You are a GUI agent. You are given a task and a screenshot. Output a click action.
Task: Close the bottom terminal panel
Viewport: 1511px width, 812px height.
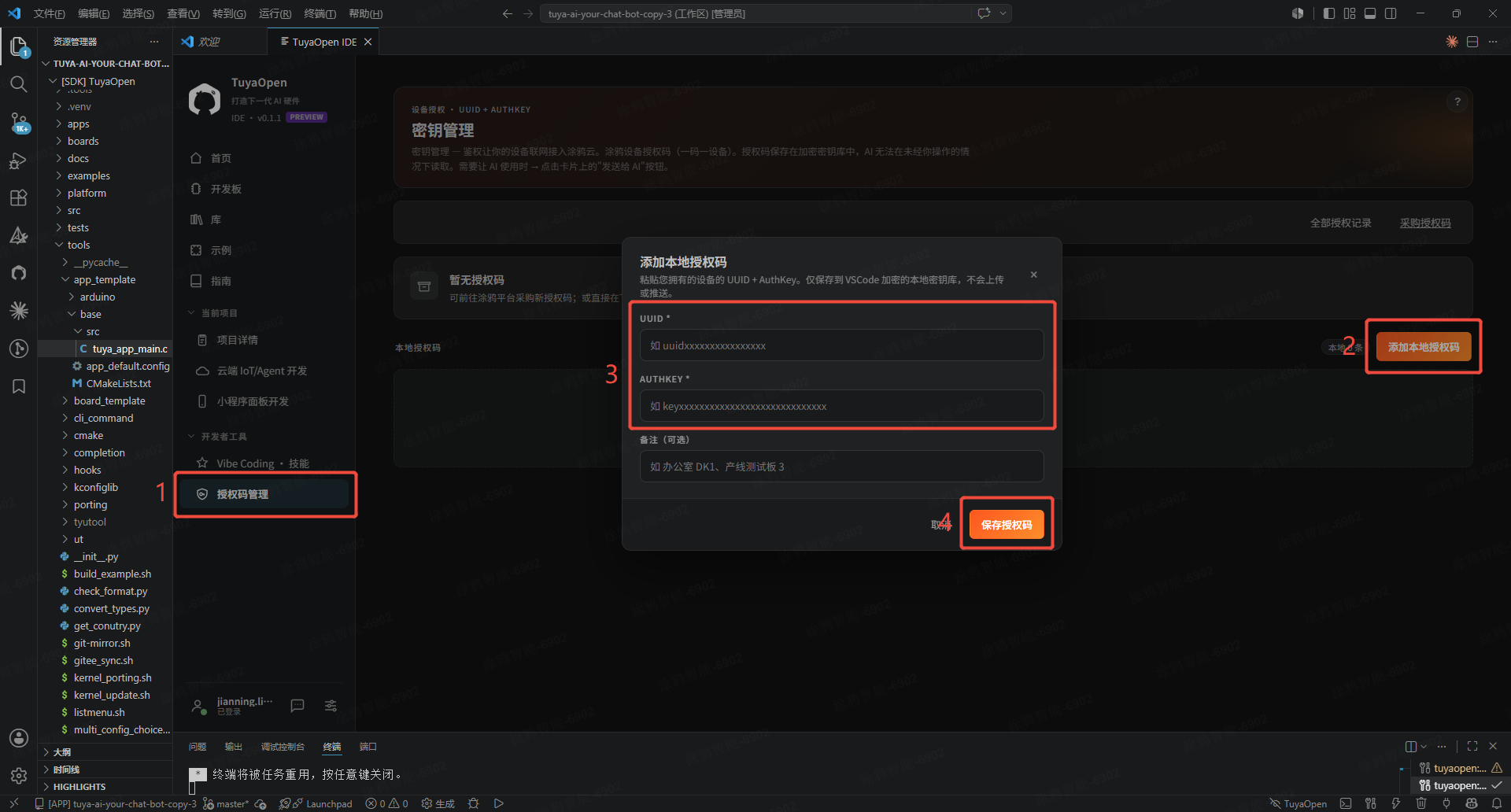click(1493, 746)
